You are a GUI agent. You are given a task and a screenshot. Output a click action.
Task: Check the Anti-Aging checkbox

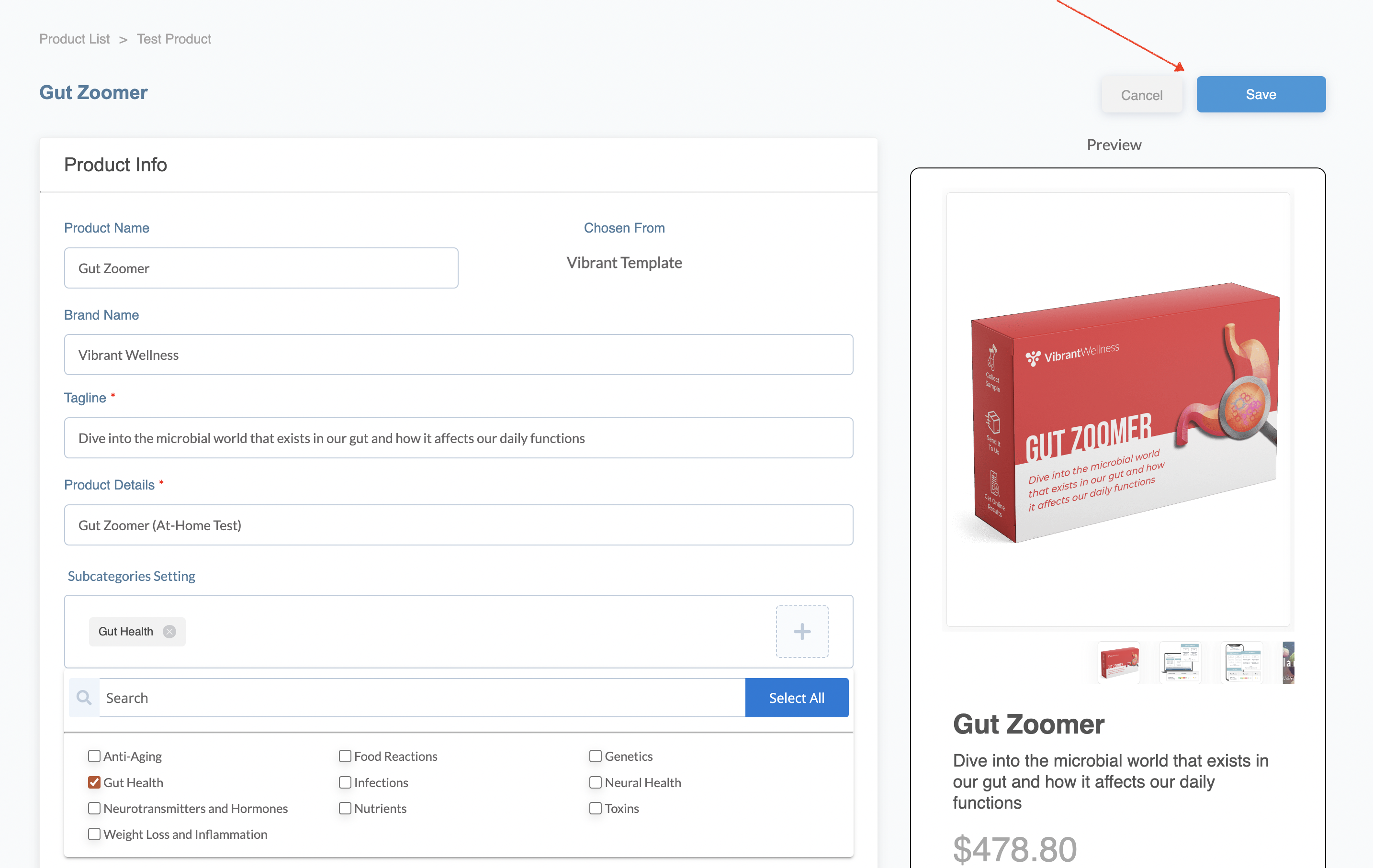pyautogui.click(x=94, y=757)
